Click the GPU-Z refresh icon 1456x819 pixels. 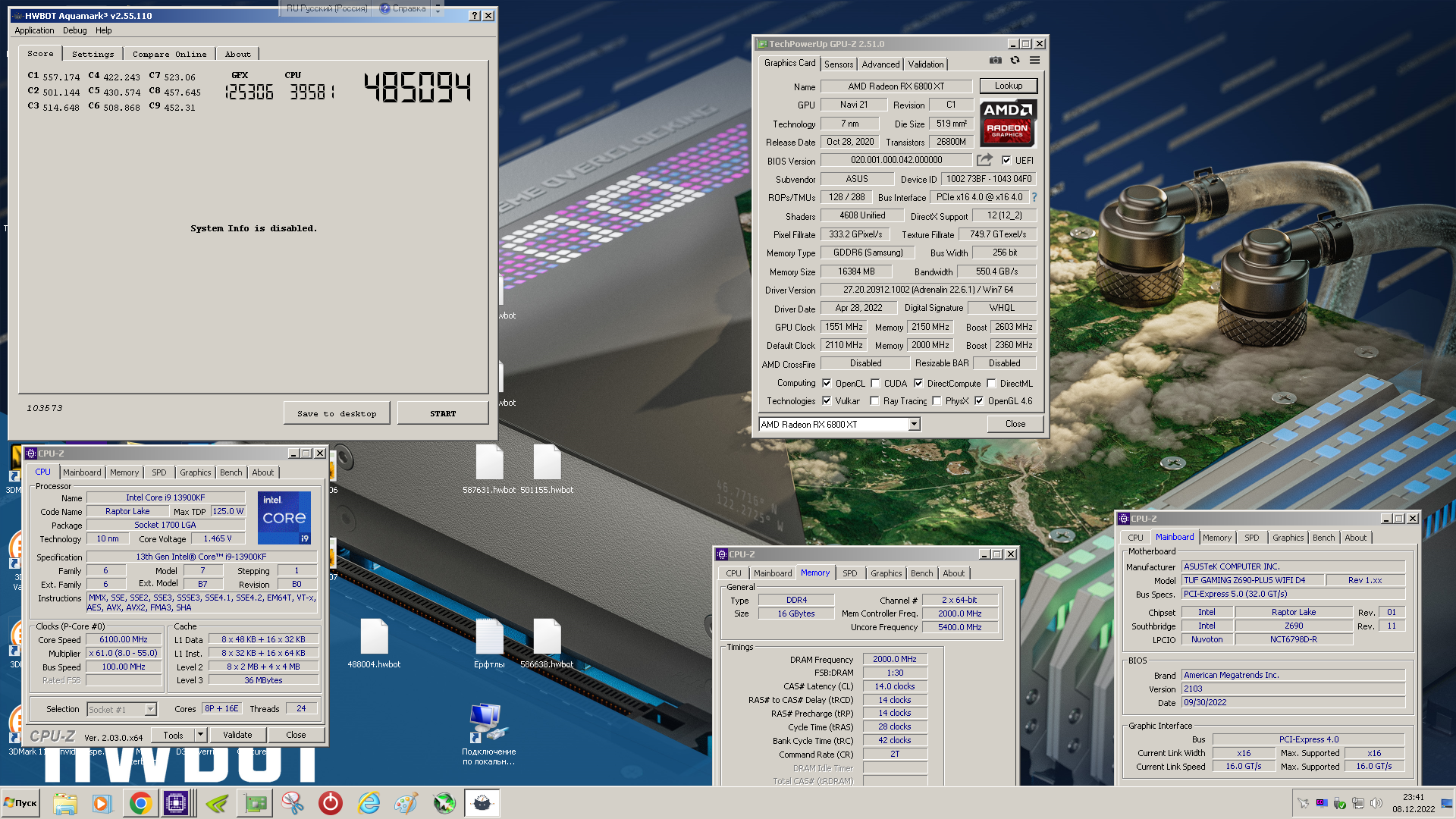tap(1015, 61)
